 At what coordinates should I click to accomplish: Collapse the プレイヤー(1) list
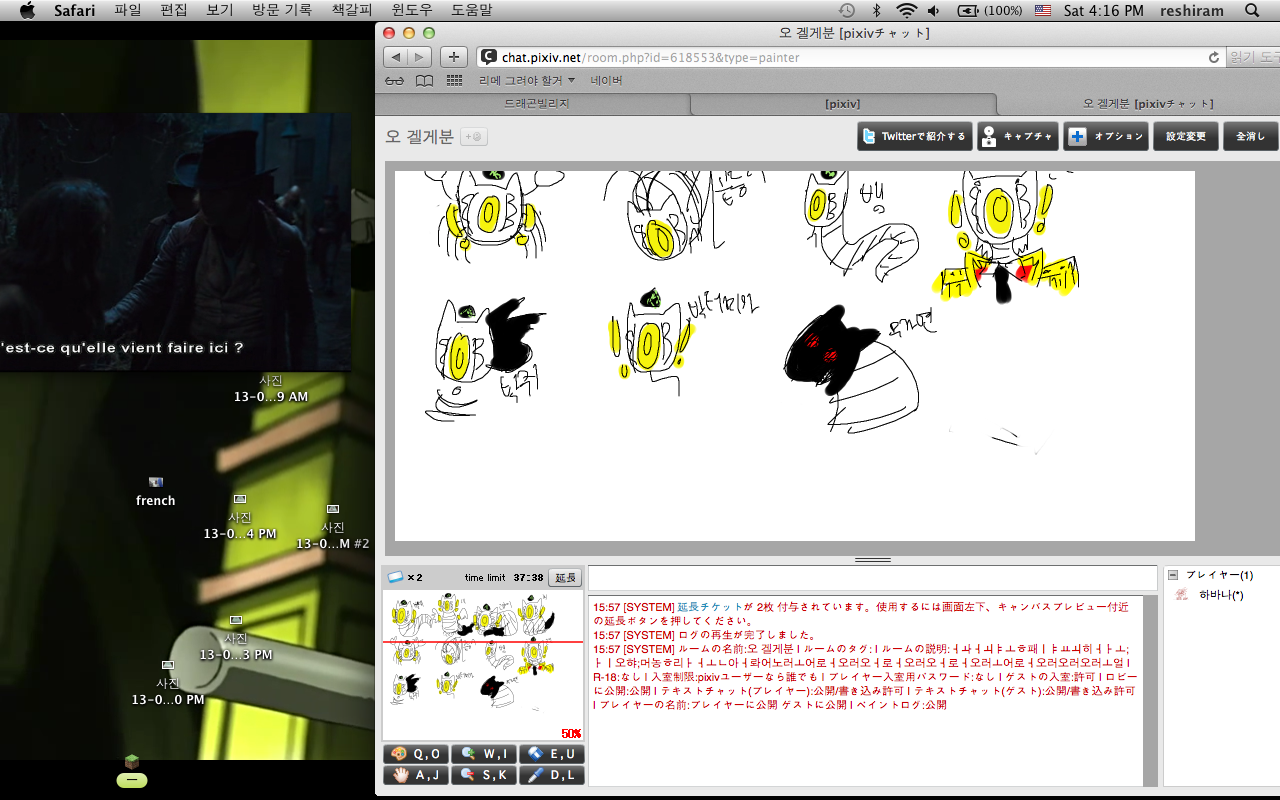1174,575
